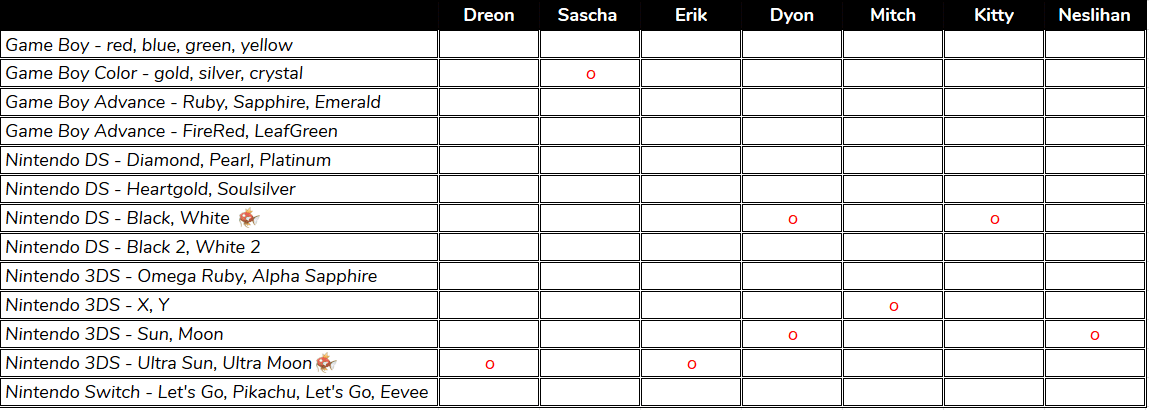Select the Dreon column header
Image resolution: width=1149 pixels, height=410 pixels.
[489, 15]
